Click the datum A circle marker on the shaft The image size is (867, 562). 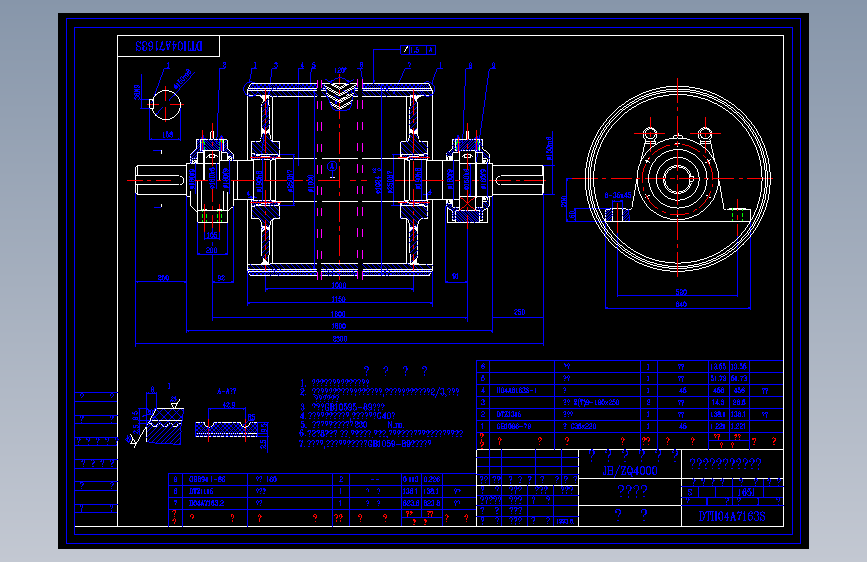332,166
